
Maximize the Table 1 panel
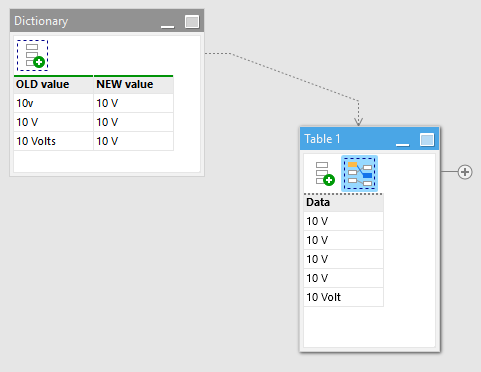coord(427,140)
